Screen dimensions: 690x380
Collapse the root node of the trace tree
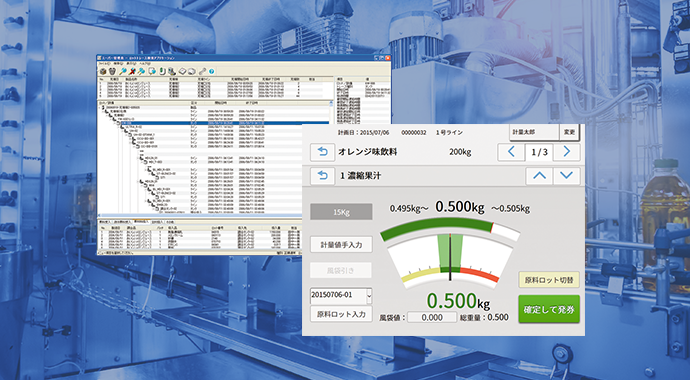click(100, 108)
